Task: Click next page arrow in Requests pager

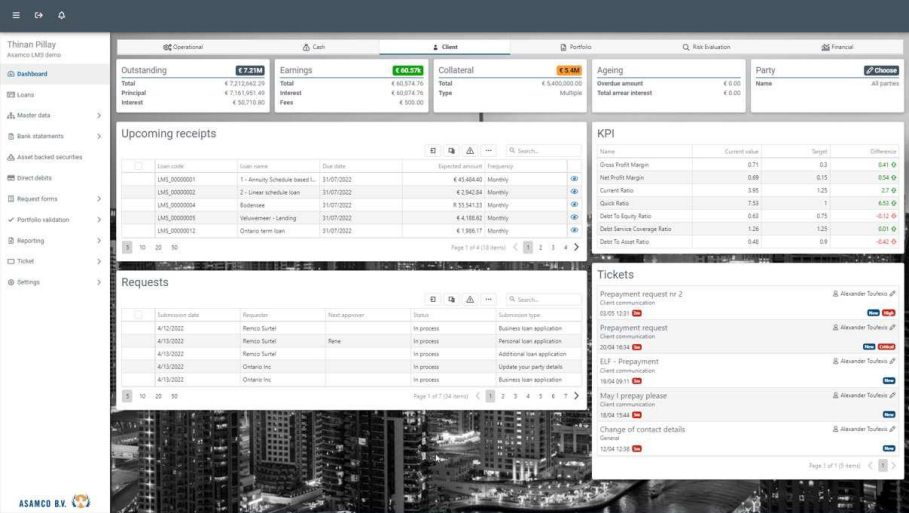Action: [576, 396]
